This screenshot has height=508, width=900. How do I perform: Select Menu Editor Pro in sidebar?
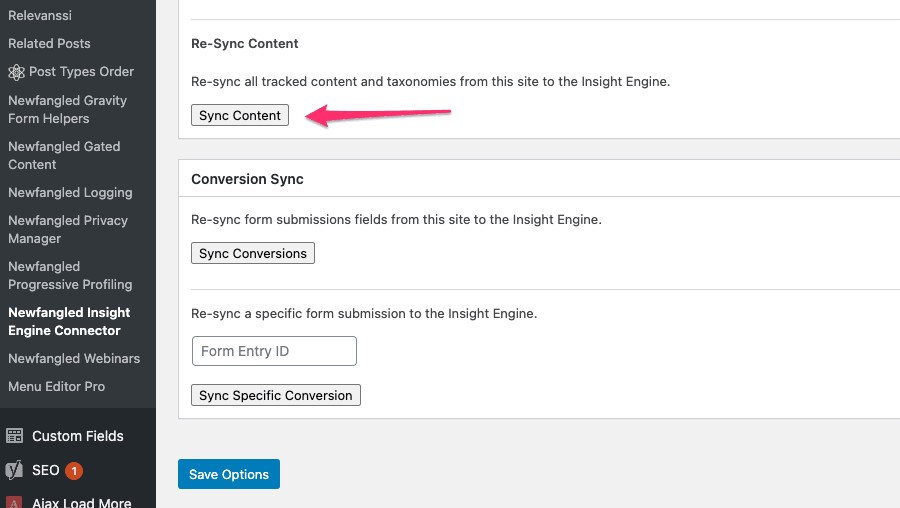56,386
